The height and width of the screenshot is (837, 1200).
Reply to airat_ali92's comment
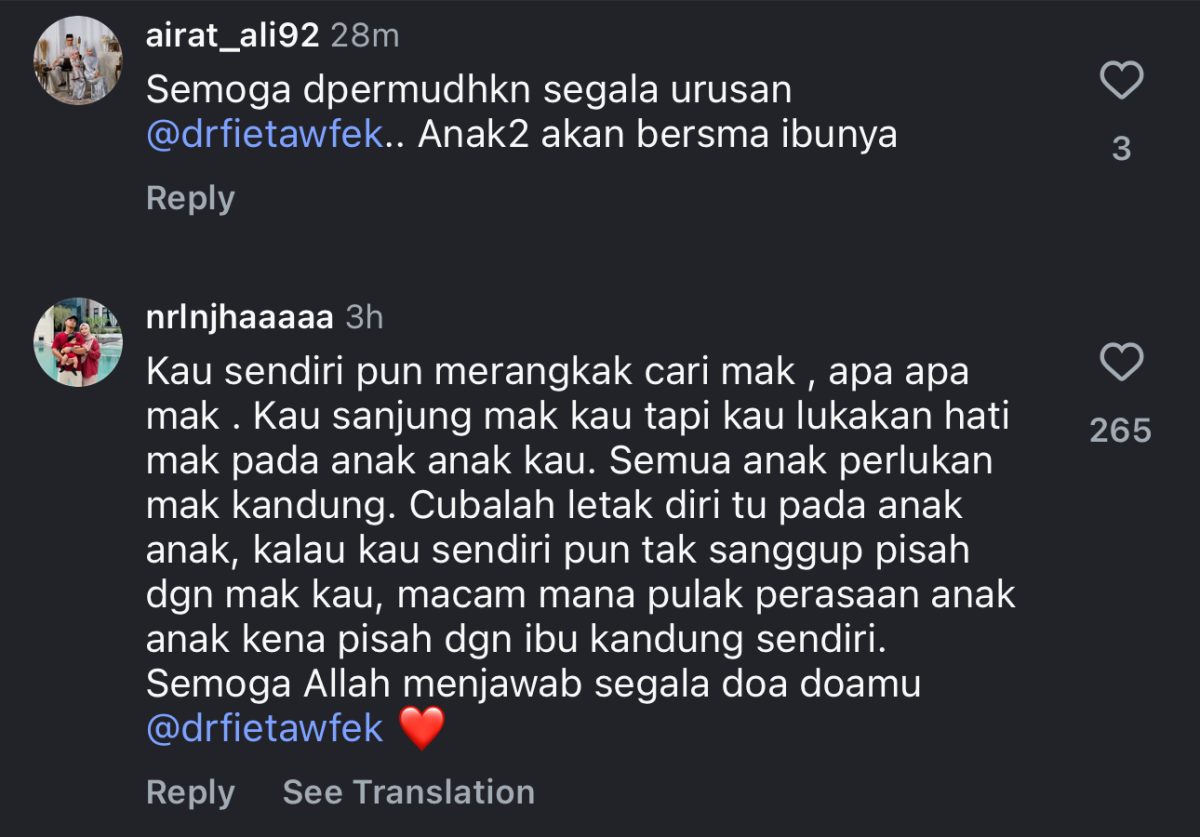[190, 198]
